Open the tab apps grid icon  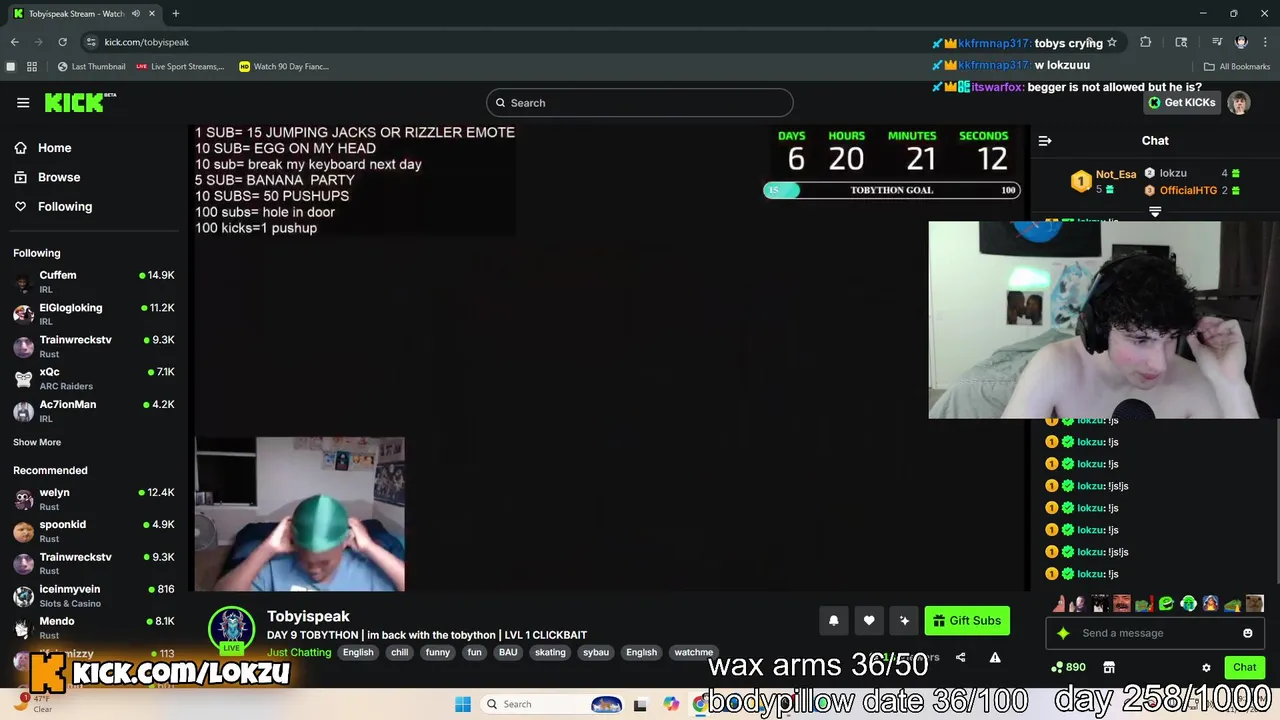click(x=32, y=67)
